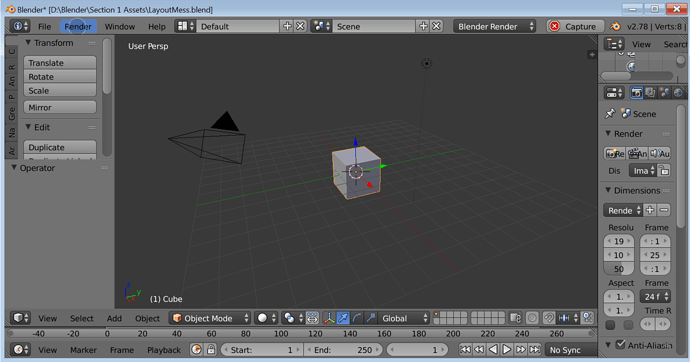Open the Blender Render engine dropdown

495,26
